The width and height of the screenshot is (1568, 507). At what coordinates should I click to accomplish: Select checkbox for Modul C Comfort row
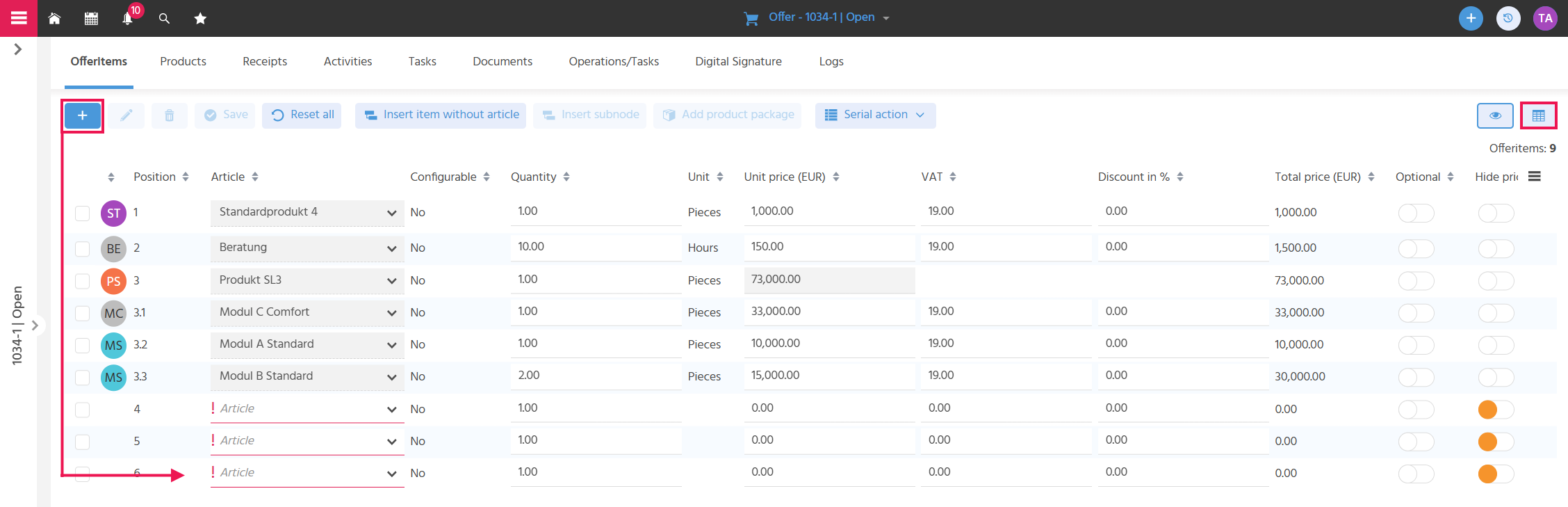pyautogui.click(x=82, y=313)
